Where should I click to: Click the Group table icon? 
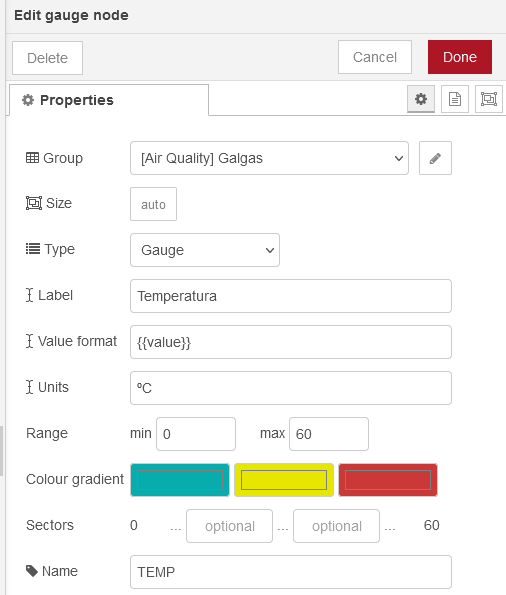(x=32, y=157)
